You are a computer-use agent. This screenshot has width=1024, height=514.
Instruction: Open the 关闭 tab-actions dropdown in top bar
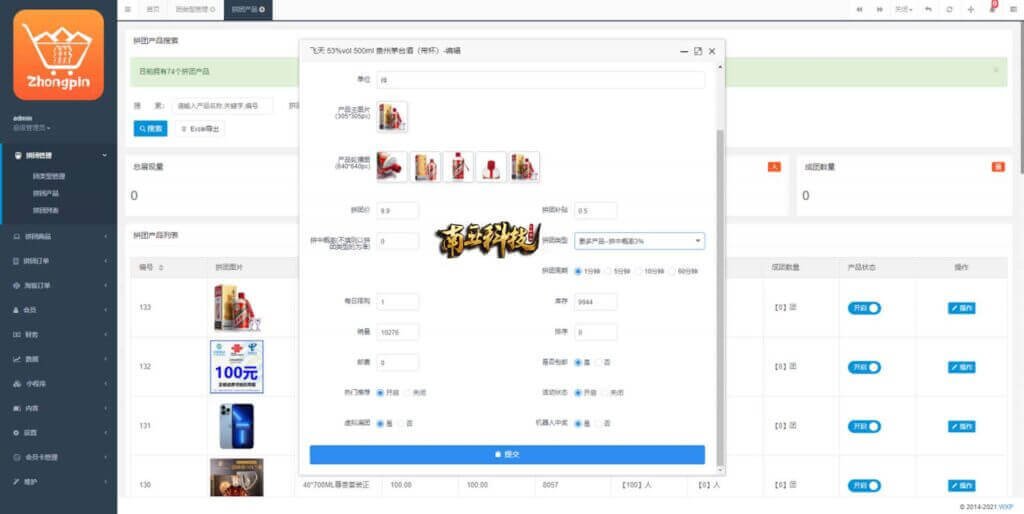click(x=904, y=9)
